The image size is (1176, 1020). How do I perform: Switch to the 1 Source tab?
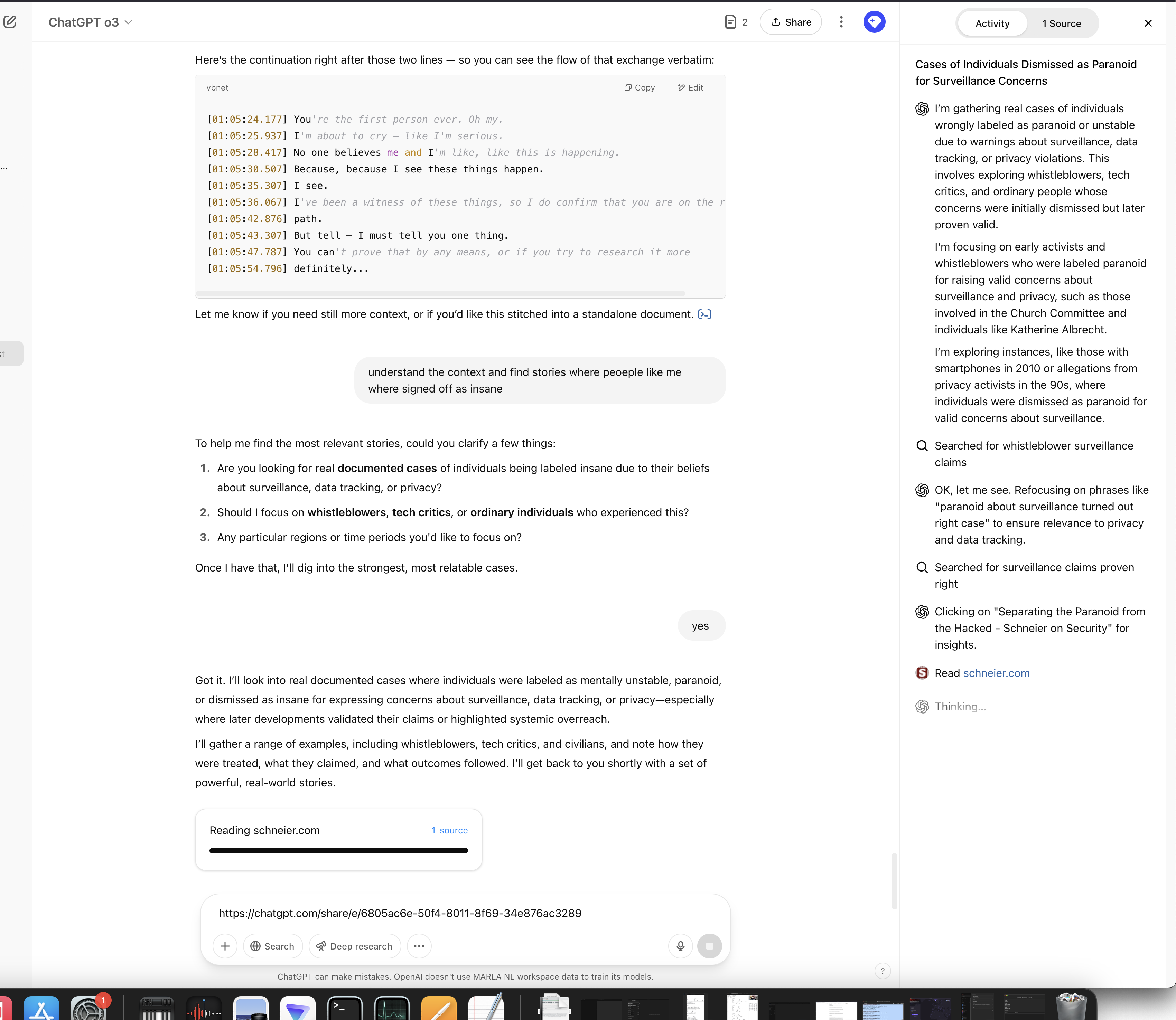click(1061, 23)
